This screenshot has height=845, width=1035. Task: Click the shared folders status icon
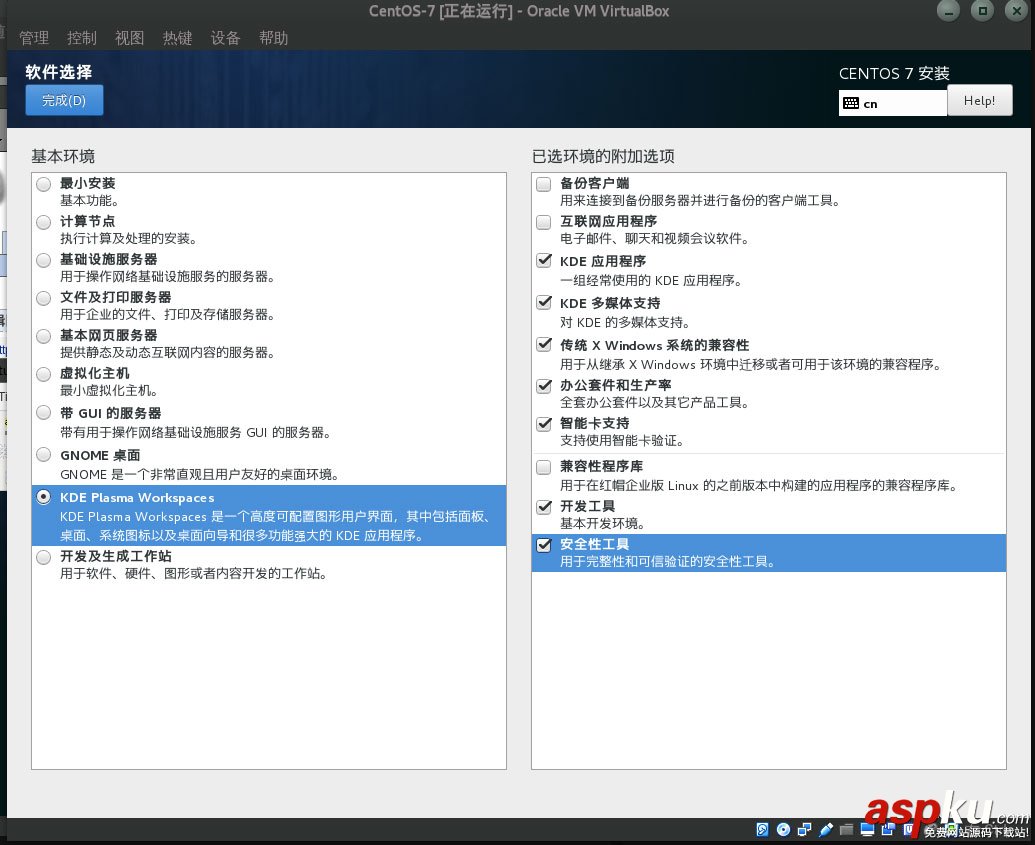pyautogui.click(x=844, y=829)
